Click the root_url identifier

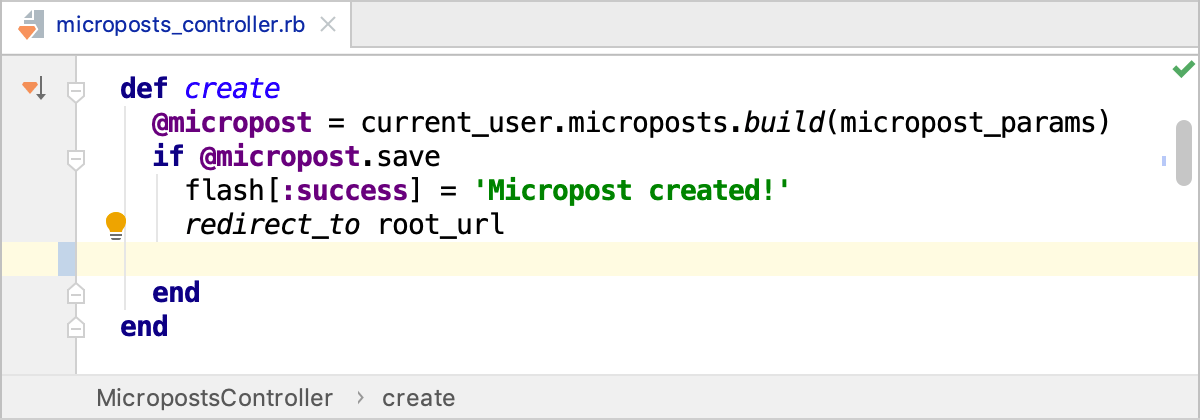point(441,225)
